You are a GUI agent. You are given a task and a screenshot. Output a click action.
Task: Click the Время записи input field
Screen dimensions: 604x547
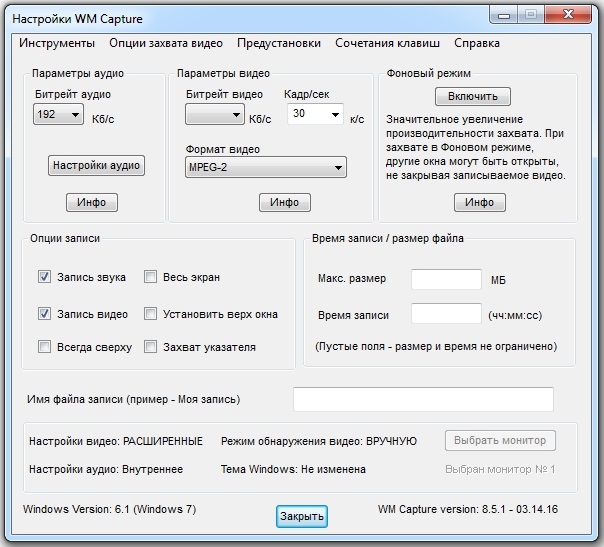[446, 314]
